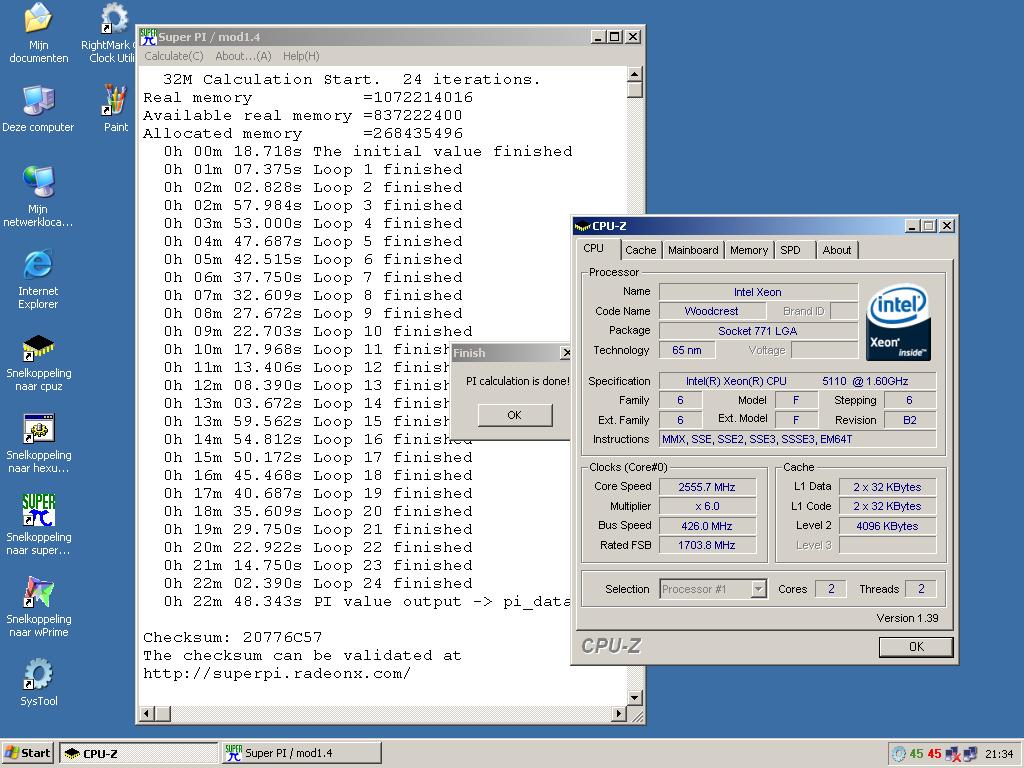Click the rightmost network computers tray icon
The width and height of the screenshot is (1024, 768).
coord(970,754)
